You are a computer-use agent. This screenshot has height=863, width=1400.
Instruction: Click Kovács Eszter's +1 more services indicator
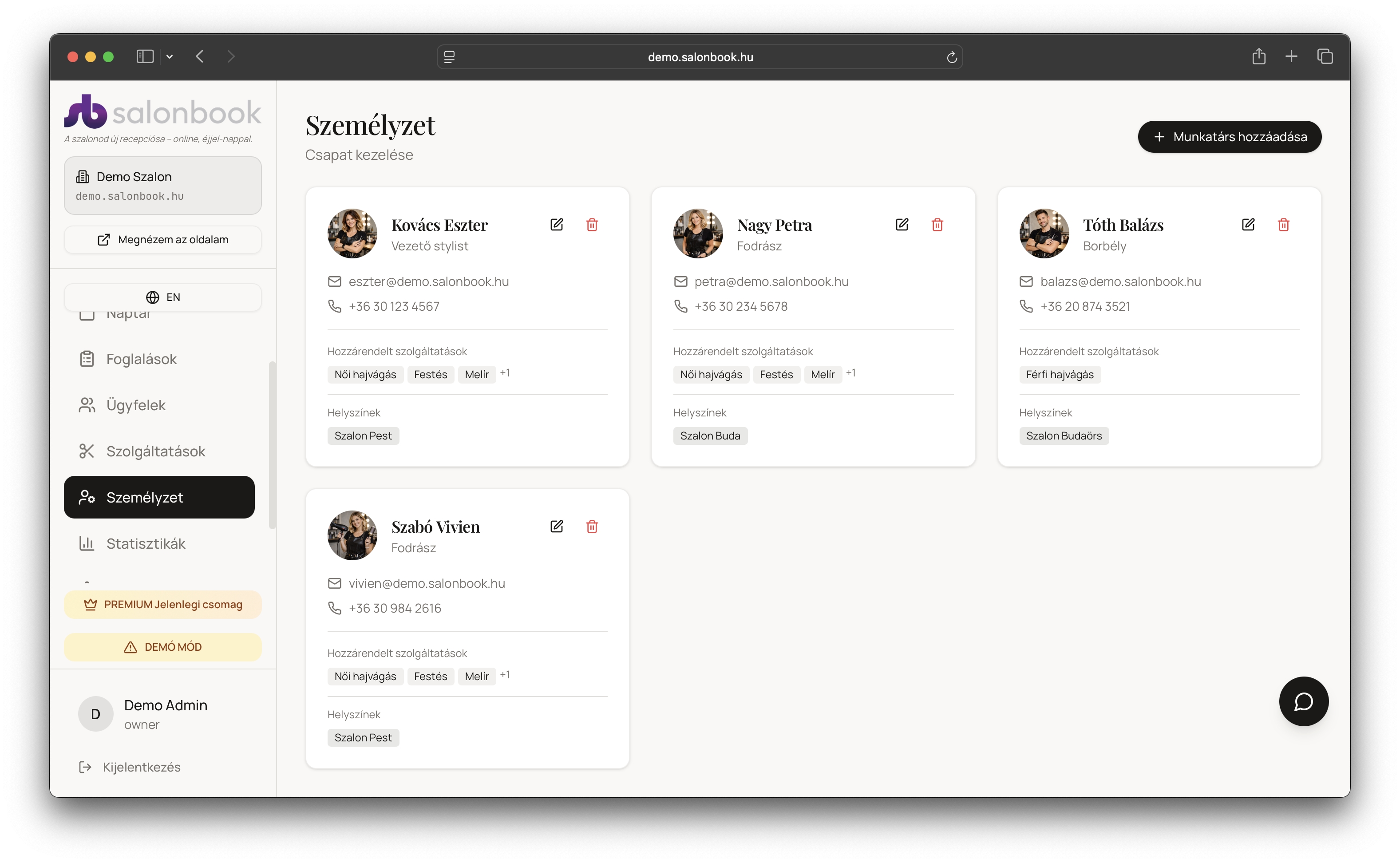coord(505,373)
